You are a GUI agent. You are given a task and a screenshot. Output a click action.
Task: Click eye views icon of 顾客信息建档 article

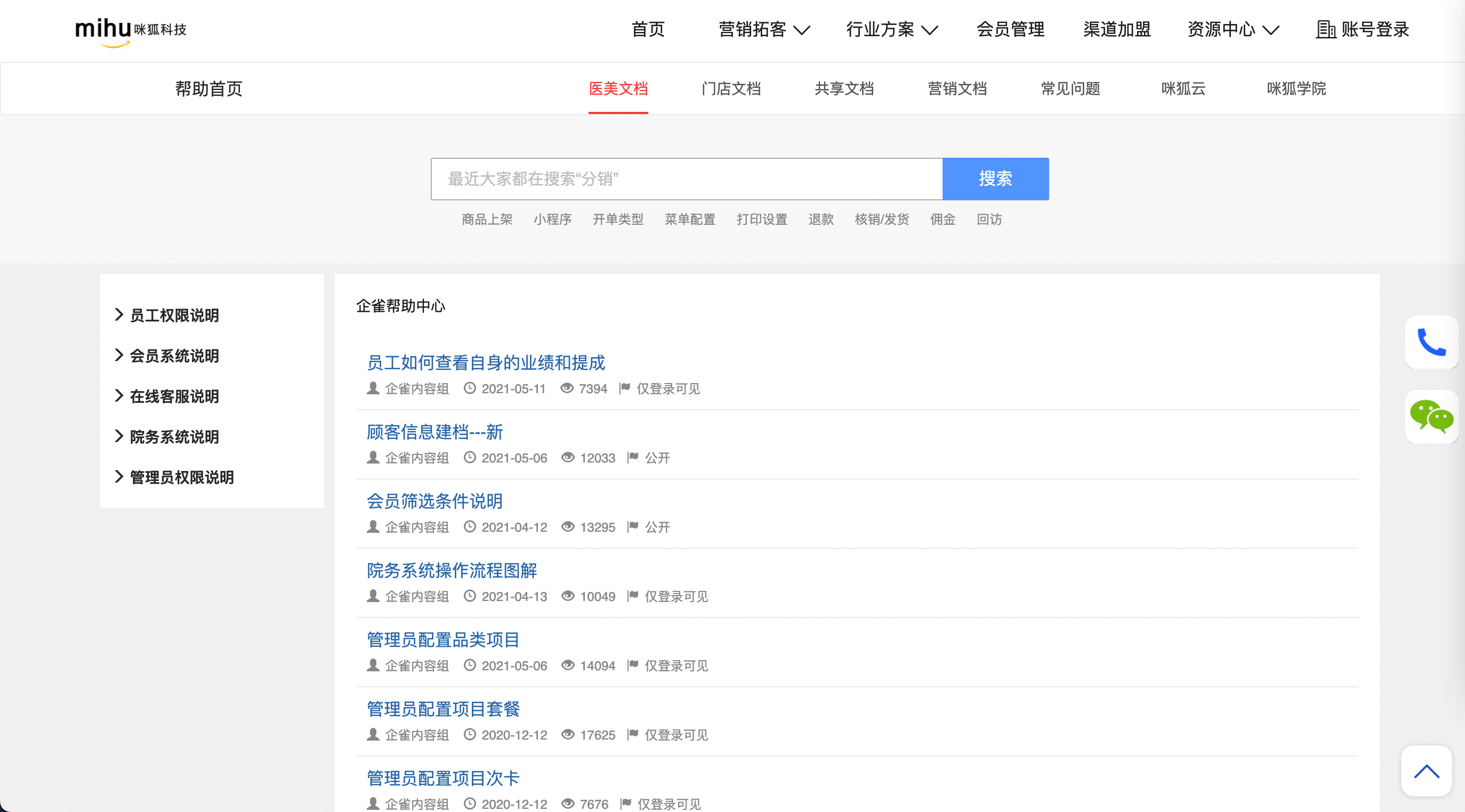[x=568, y=458]
